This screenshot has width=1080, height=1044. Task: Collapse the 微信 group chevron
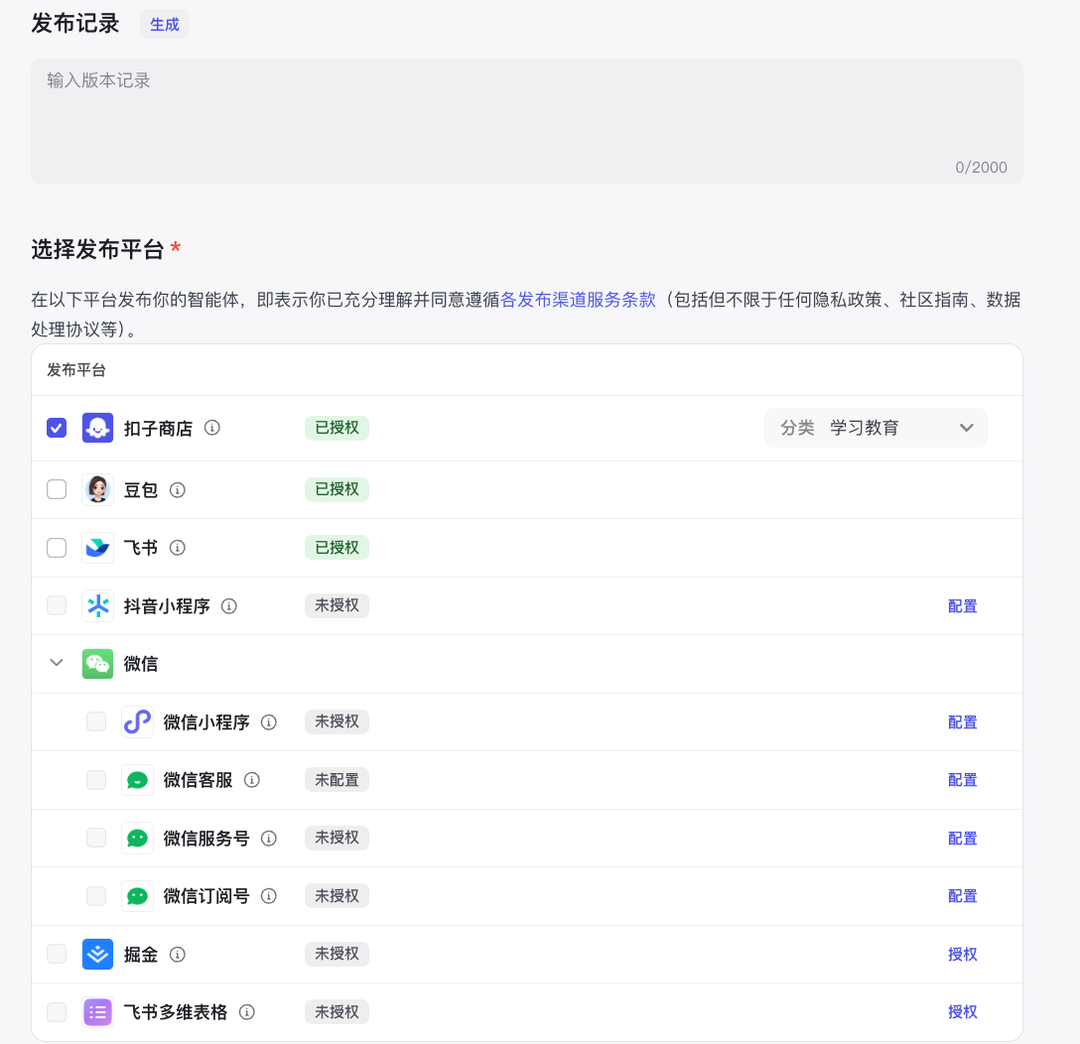pyautogui.click(x=56, y=663)
